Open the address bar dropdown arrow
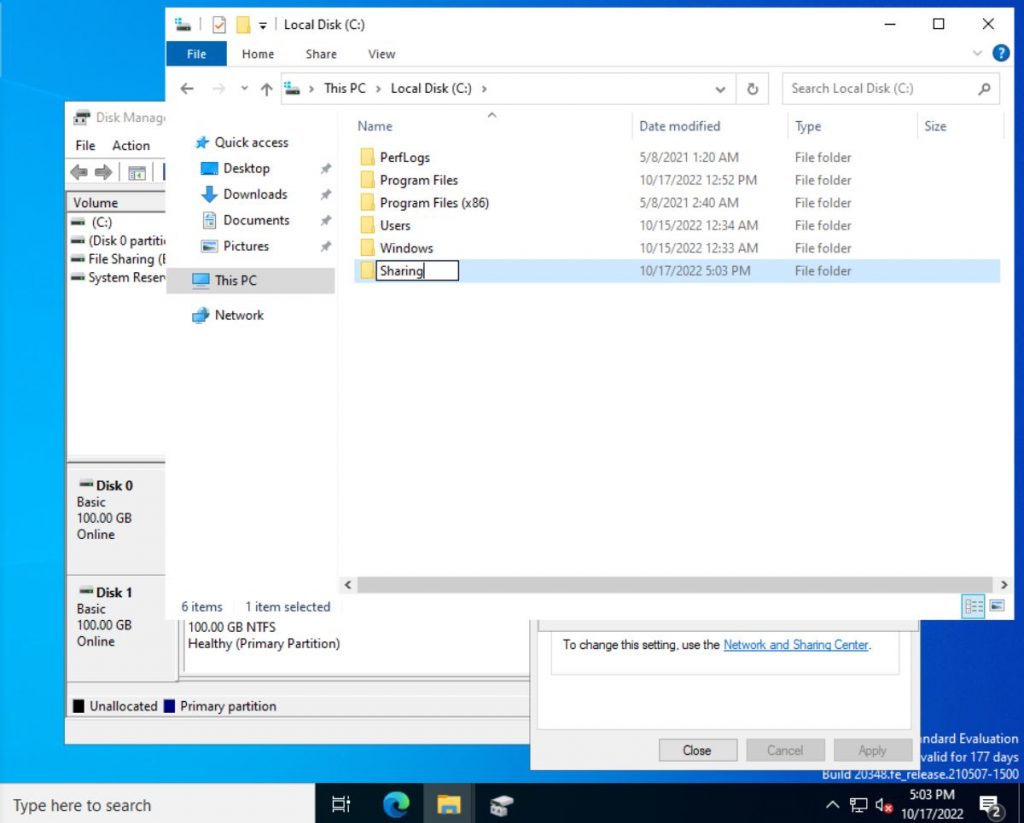1024x823 pixels. coord(720,88)
